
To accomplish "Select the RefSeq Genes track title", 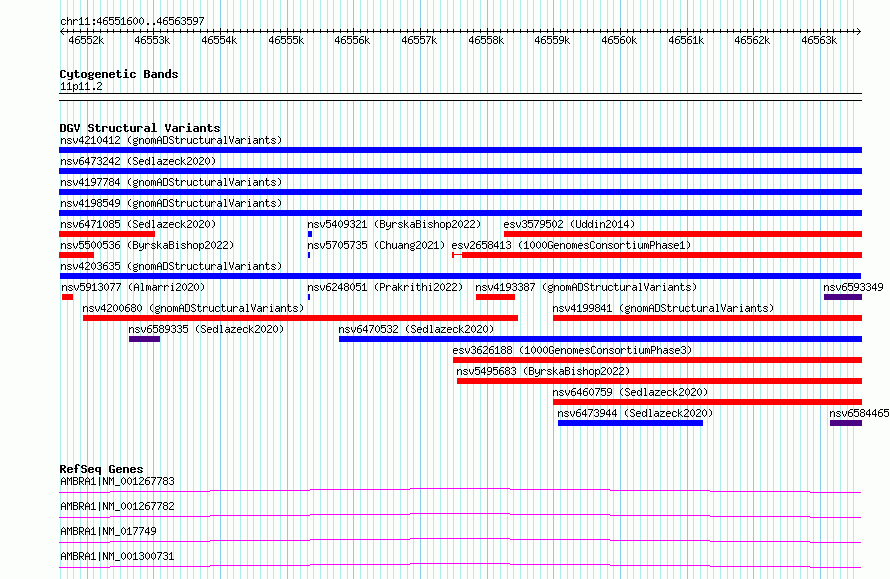I will [101, 469].
